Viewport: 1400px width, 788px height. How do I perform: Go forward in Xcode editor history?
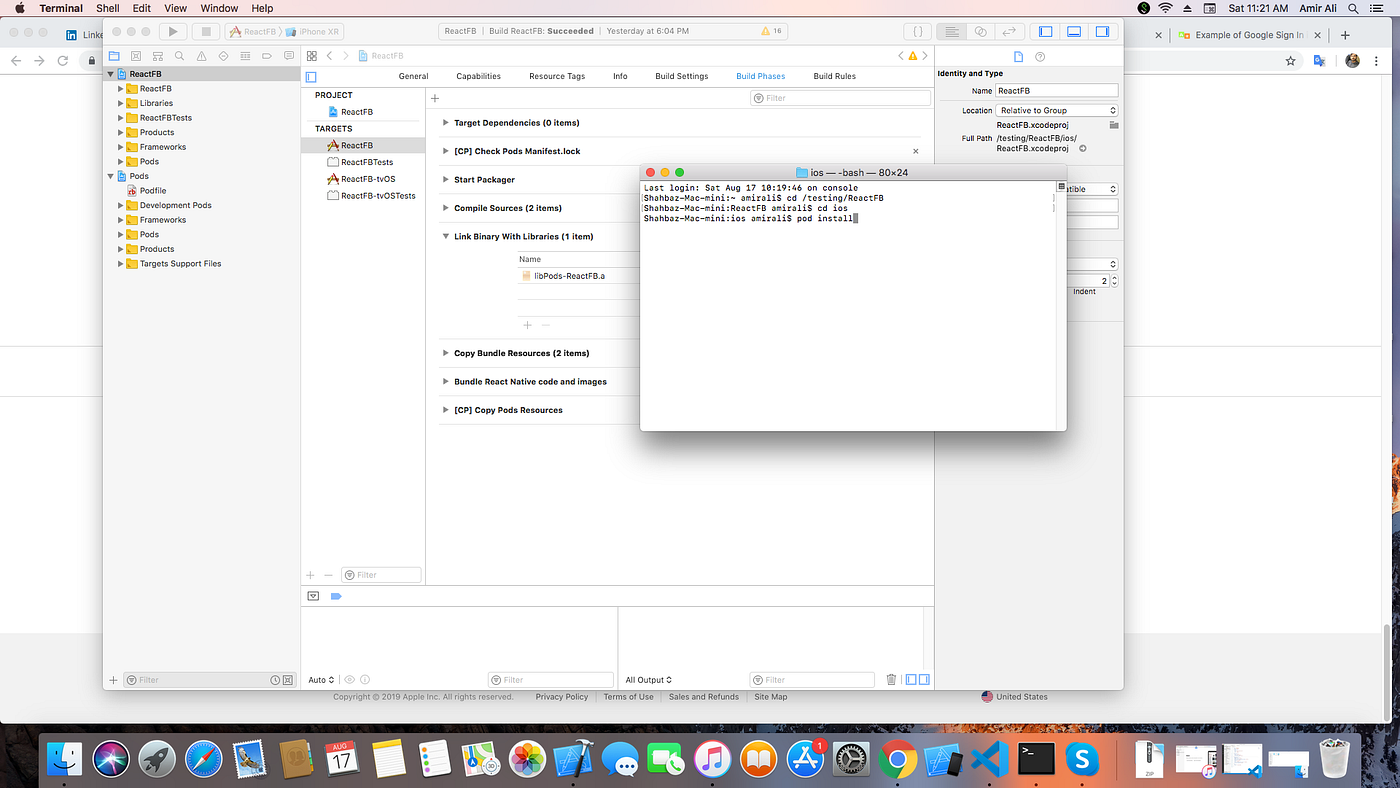(x=346, y=56)
